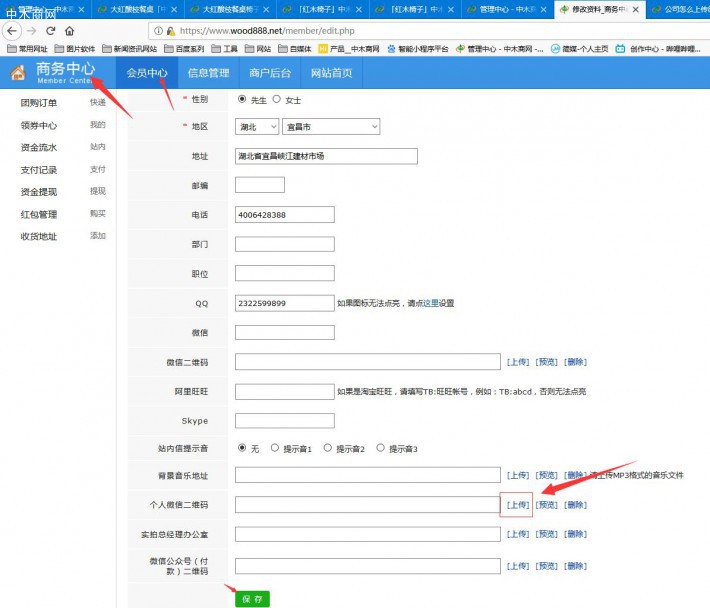Open the 宜昌市 city dropdown
The image size is (710, 608).
point(331,127)
